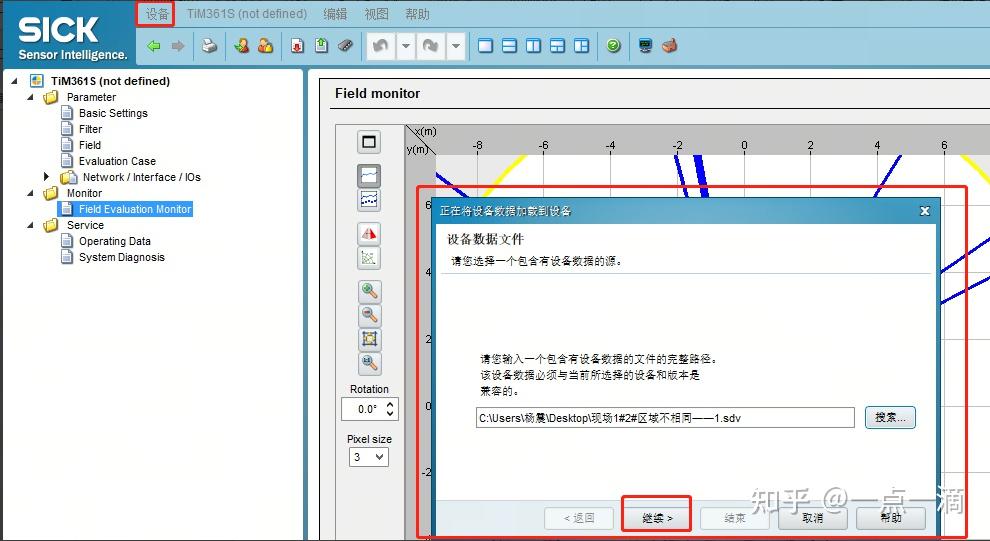Select the single-pane window layout icon
990x541 pixels.
[486, 46]
